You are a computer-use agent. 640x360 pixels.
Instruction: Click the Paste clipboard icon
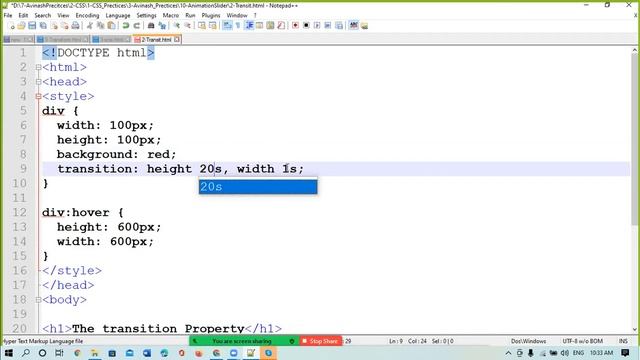click(x=111, y=26)
